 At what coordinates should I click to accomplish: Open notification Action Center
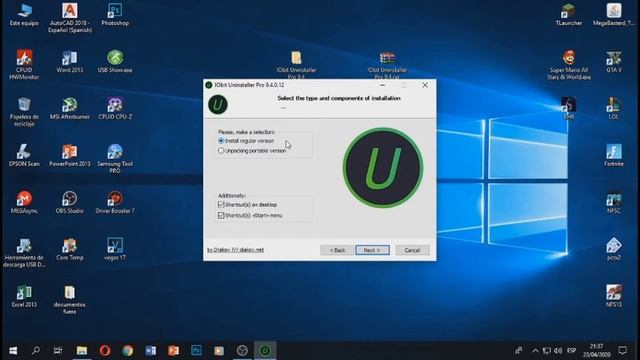coord(622,351)
